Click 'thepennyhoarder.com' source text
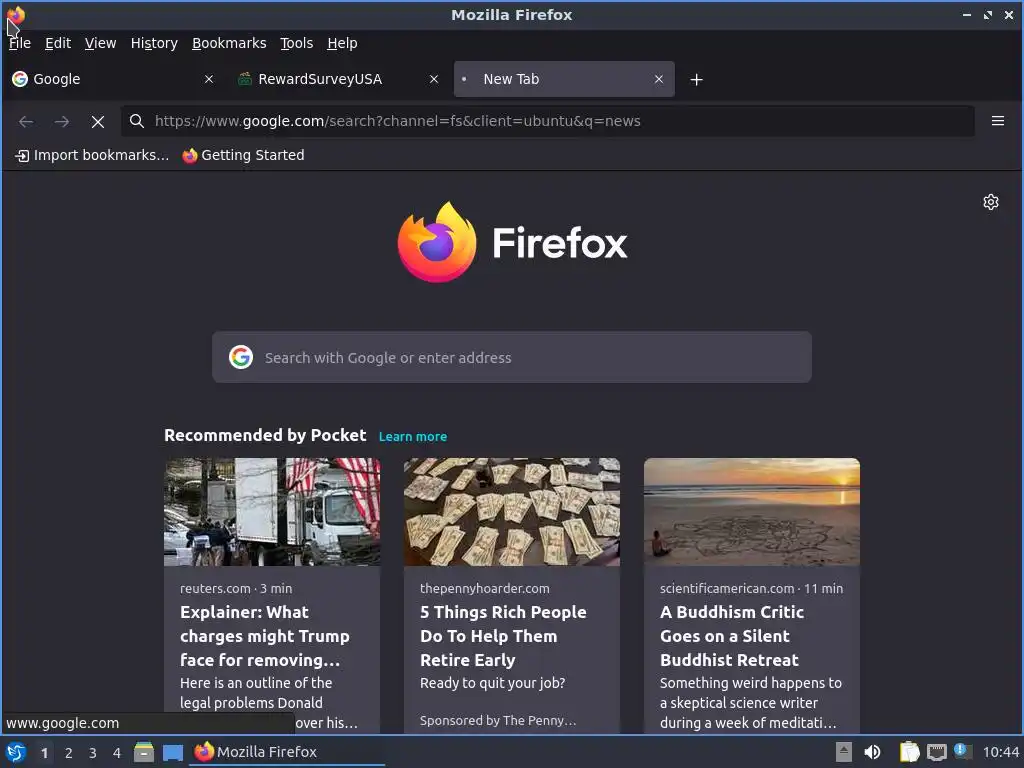Screen dimensions: 1024x768 [485, 588]
